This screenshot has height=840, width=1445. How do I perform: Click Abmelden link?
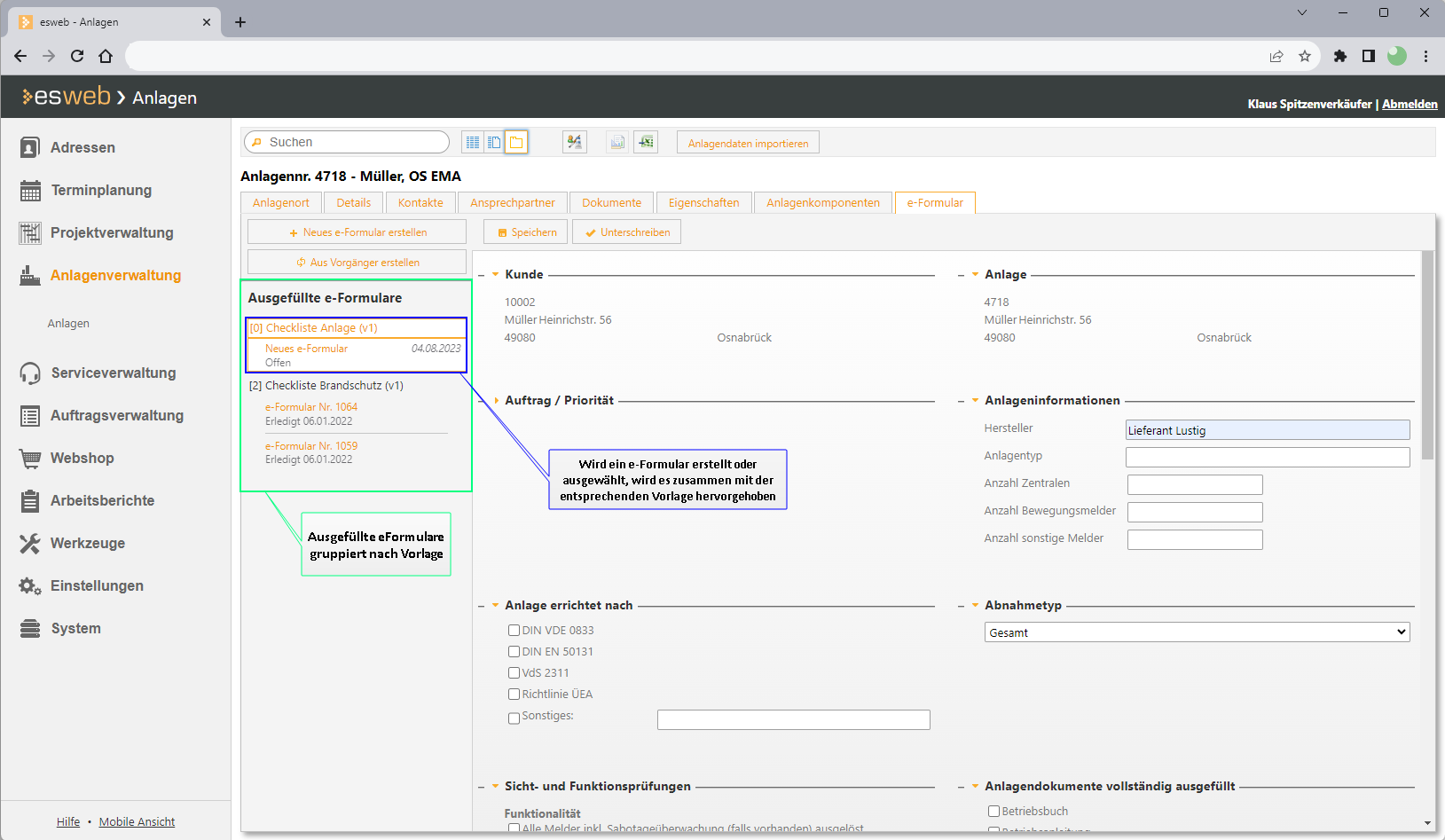click(1410, 104)
